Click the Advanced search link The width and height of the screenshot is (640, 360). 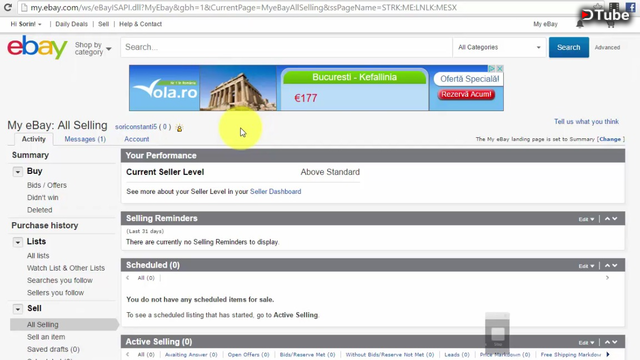[x=607, y=47]
